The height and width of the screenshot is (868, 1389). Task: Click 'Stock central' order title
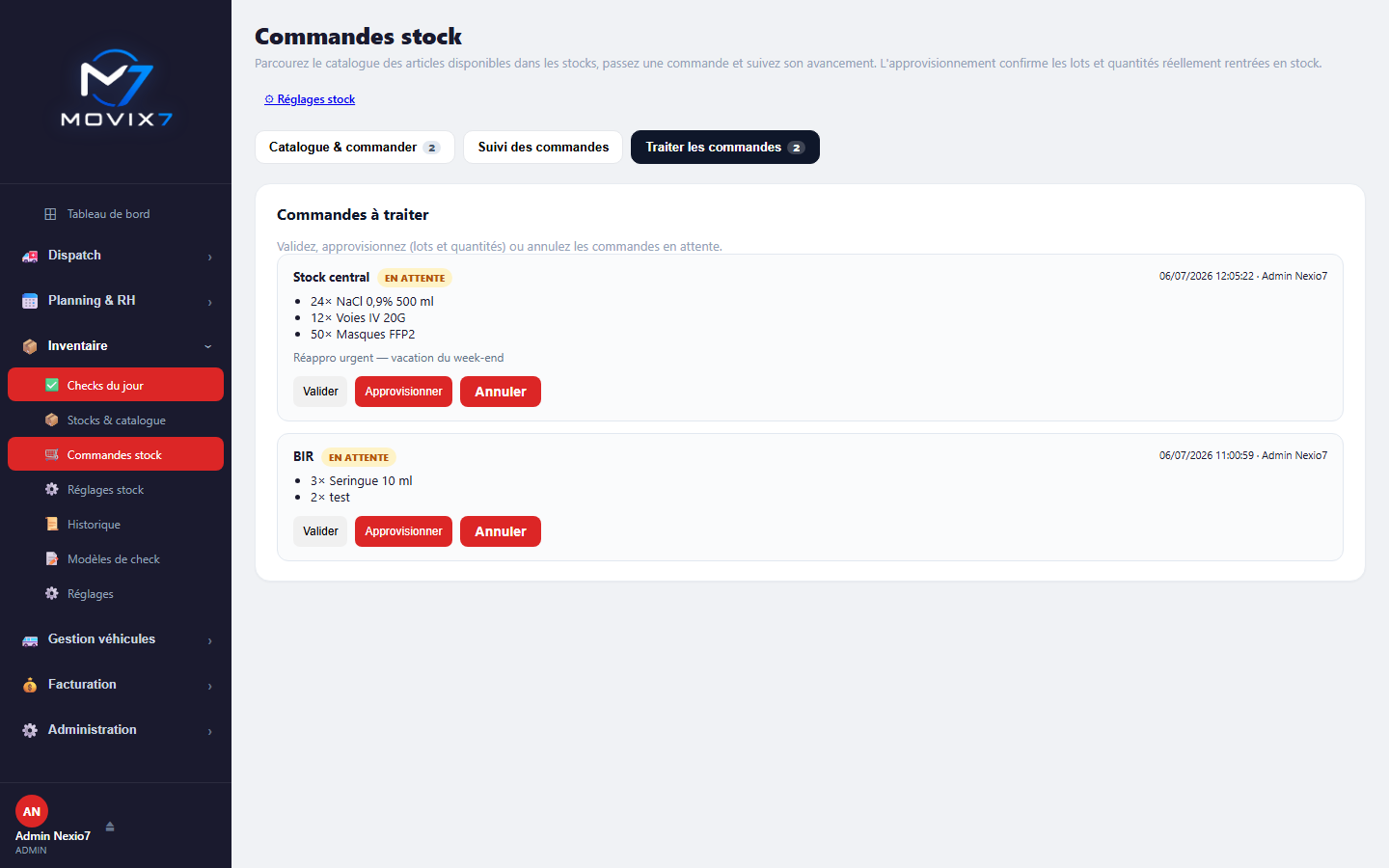[331, 277]
